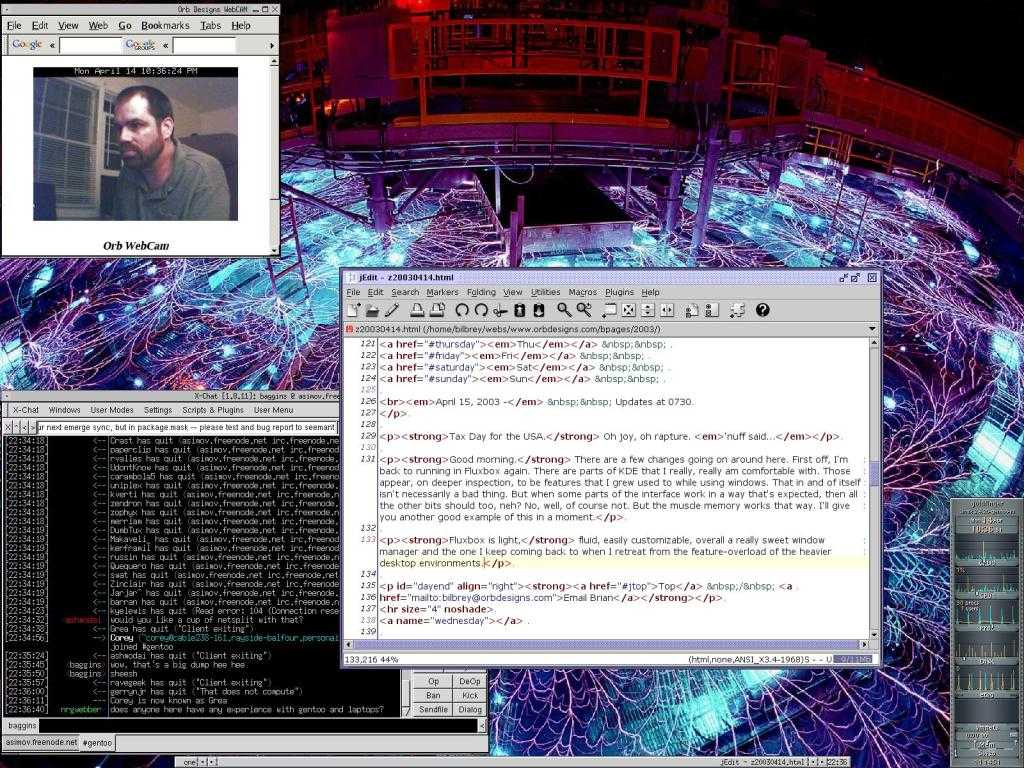Cut selection with the scissors icon
Screen dimensions: 1024x768
point(500,311)
